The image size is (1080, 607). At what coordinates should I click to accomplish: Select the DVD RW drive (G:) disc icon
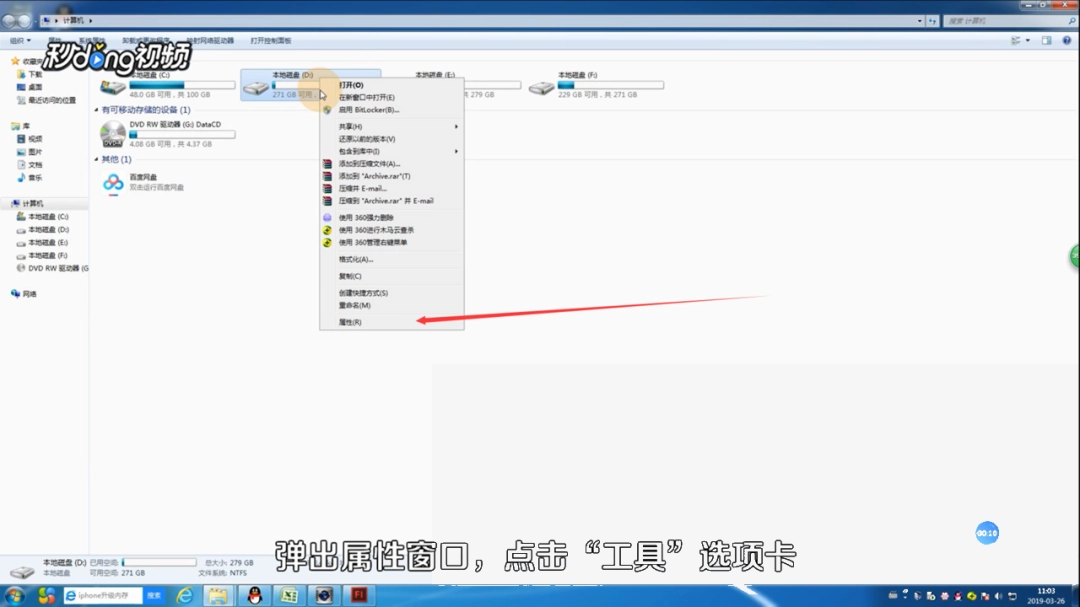click(112, 134)
